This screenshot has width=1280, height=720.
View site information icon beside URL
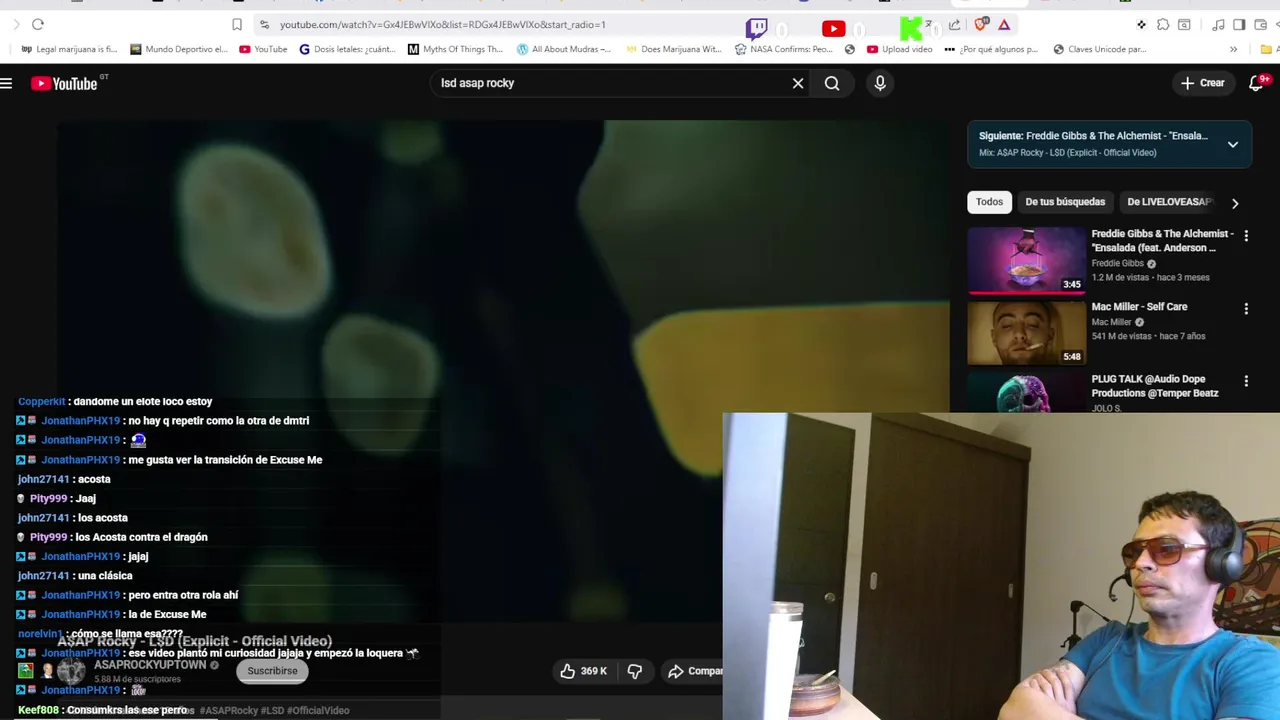(x=264, y=24)
